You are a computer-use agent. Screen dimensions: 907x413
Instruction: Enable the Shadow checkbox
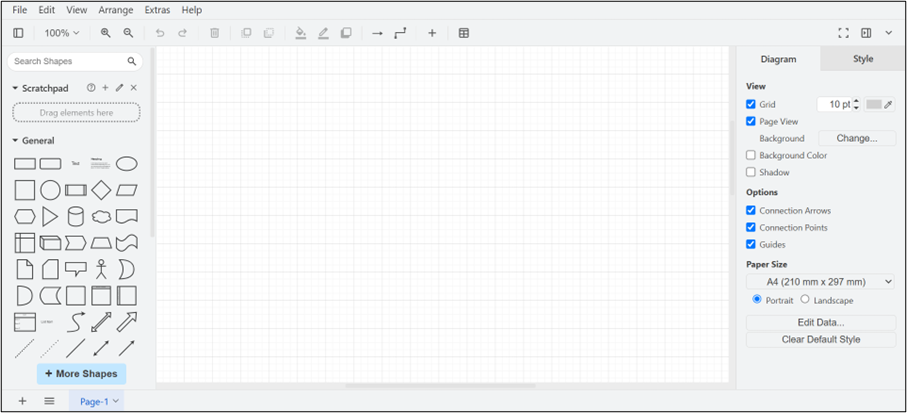[x=751, y=172]
